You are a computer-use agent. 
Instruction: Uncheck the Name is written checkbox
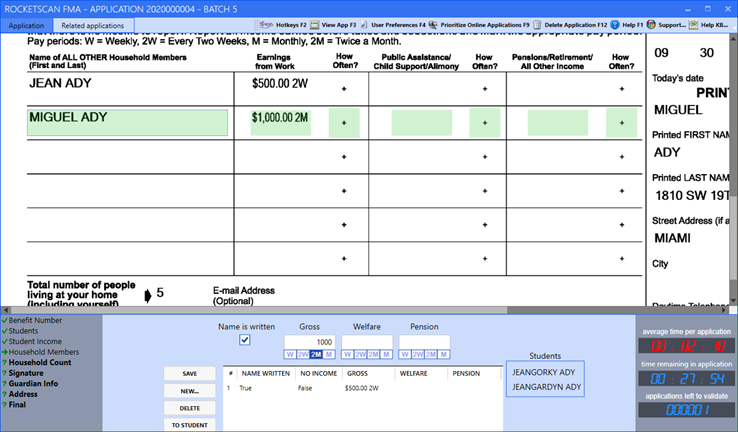pos(245,340)
